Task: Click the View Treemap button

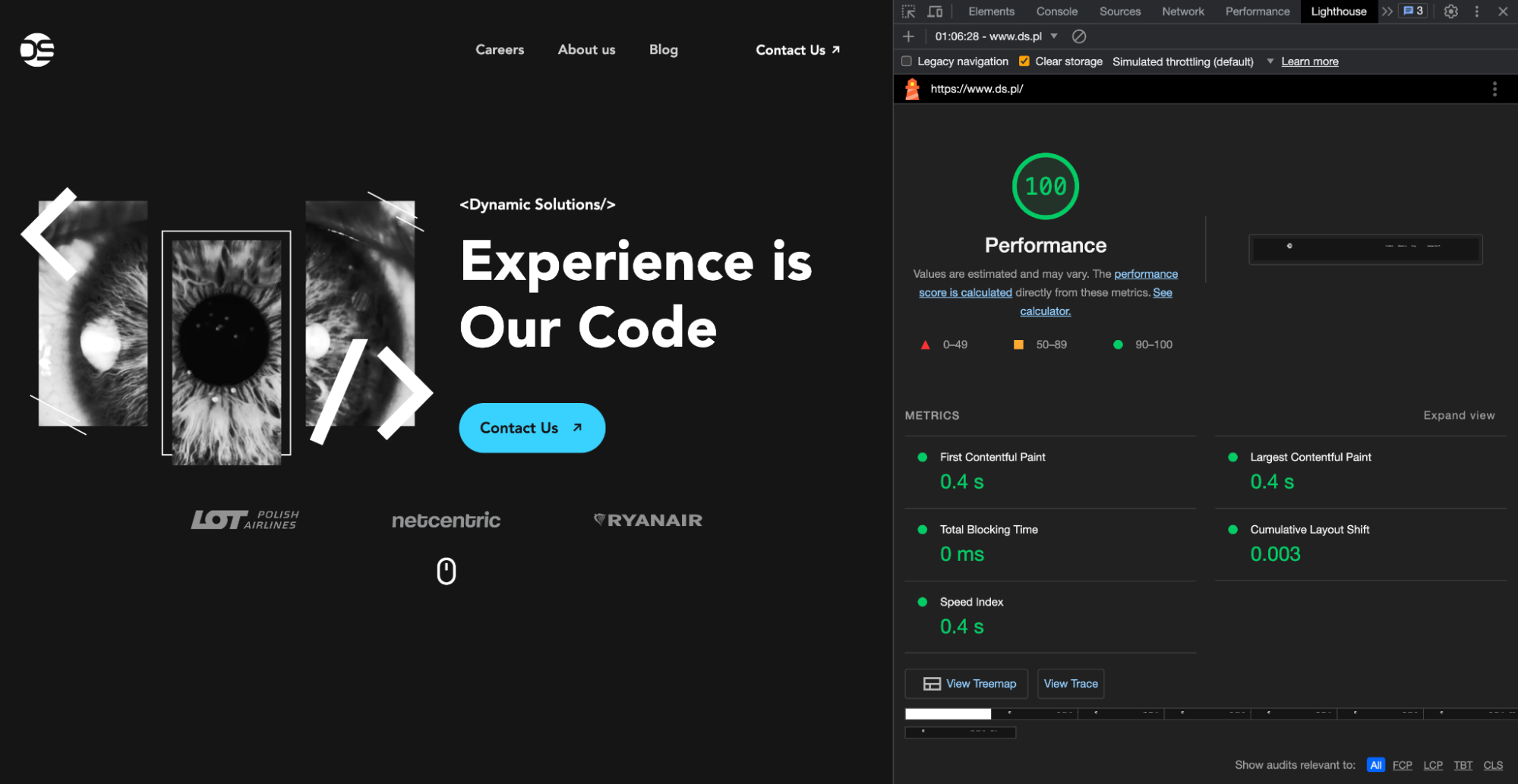Action: [x=966, y=684]
